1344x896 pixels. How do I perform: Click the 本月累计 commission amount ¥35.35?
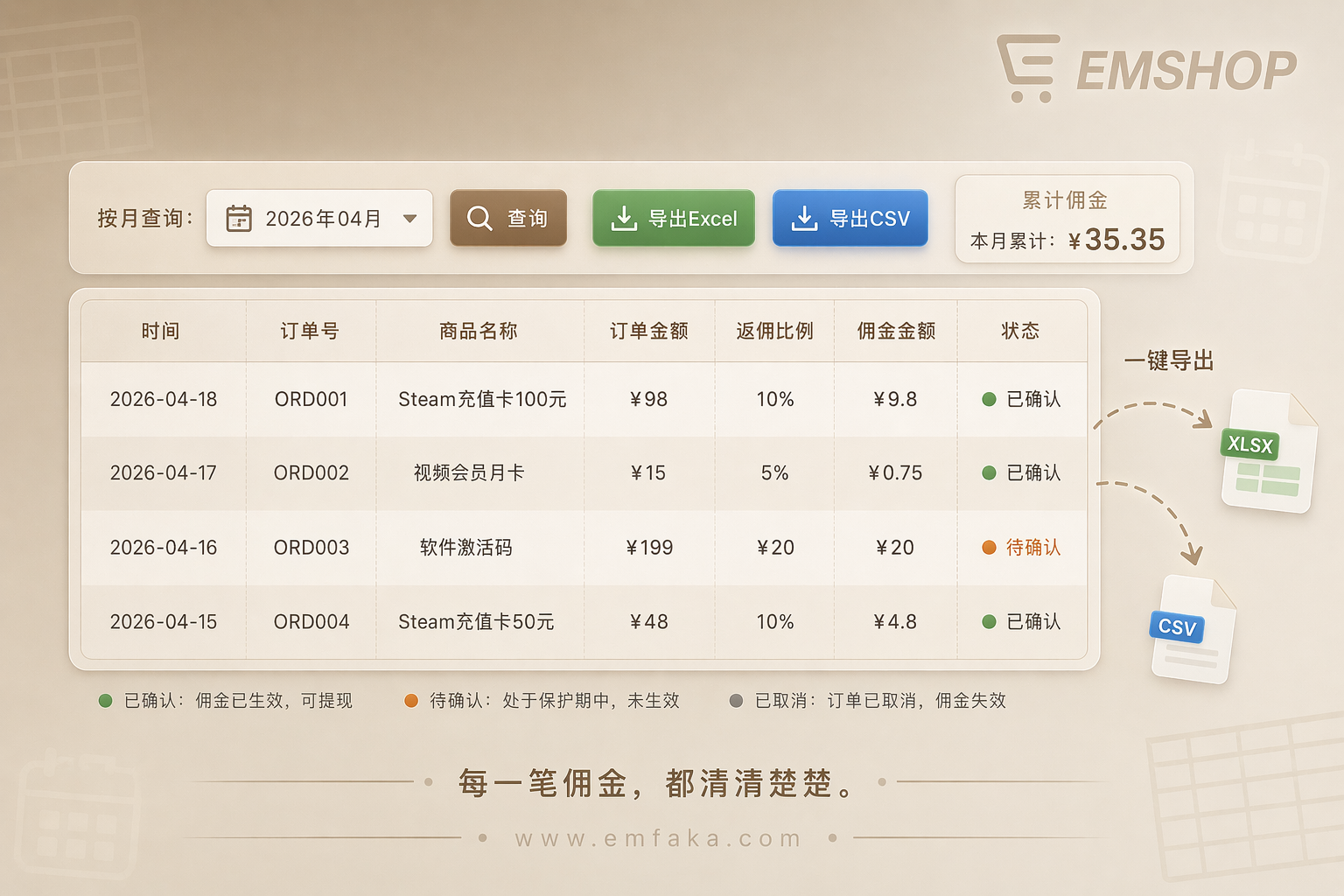coord(1116,240)
